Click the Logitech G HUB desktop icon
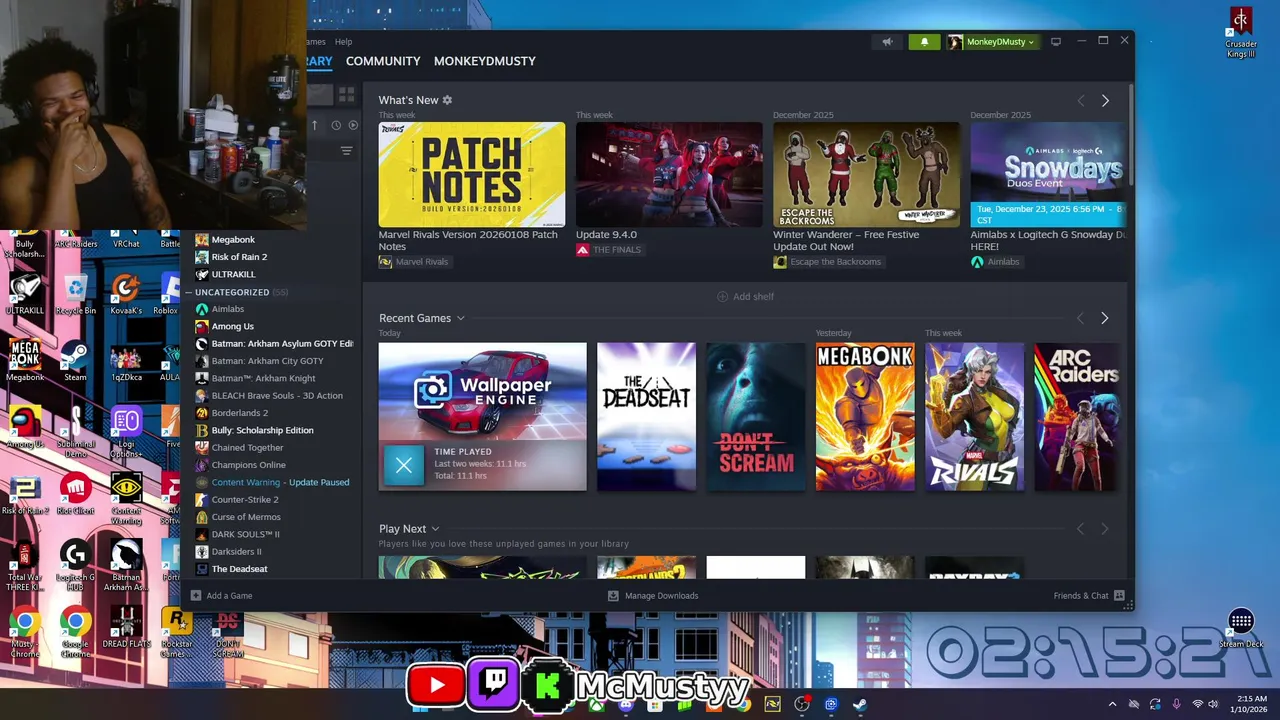 (x=75, y=565)
